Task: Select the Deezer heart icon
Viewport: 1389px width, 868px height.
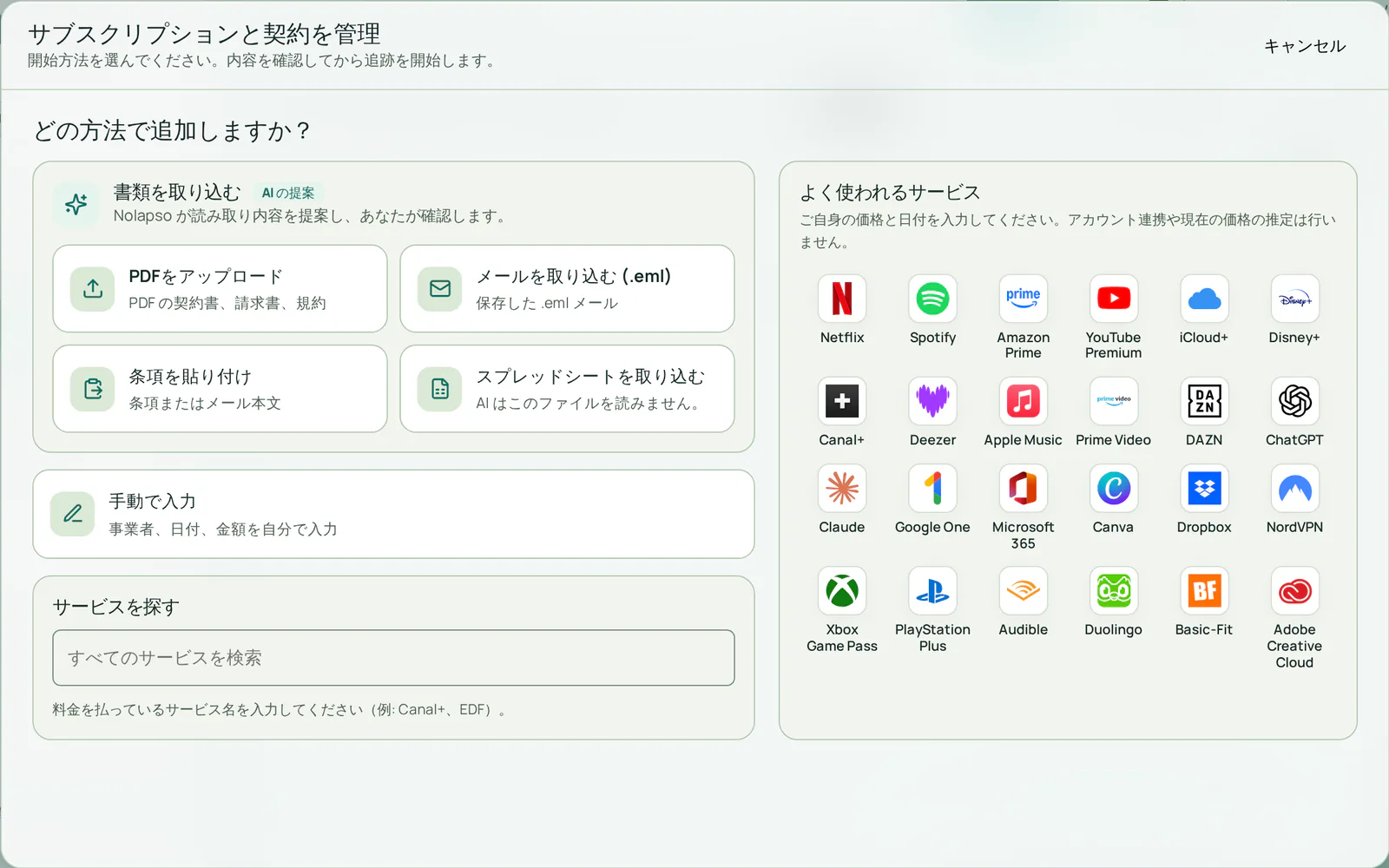Action: tap(932, 401)
